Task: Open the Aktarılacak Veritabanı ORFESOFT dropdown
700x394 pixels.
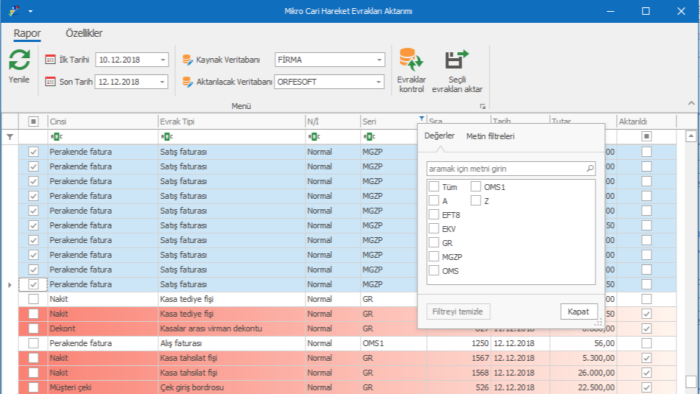Action: point(379,82)
